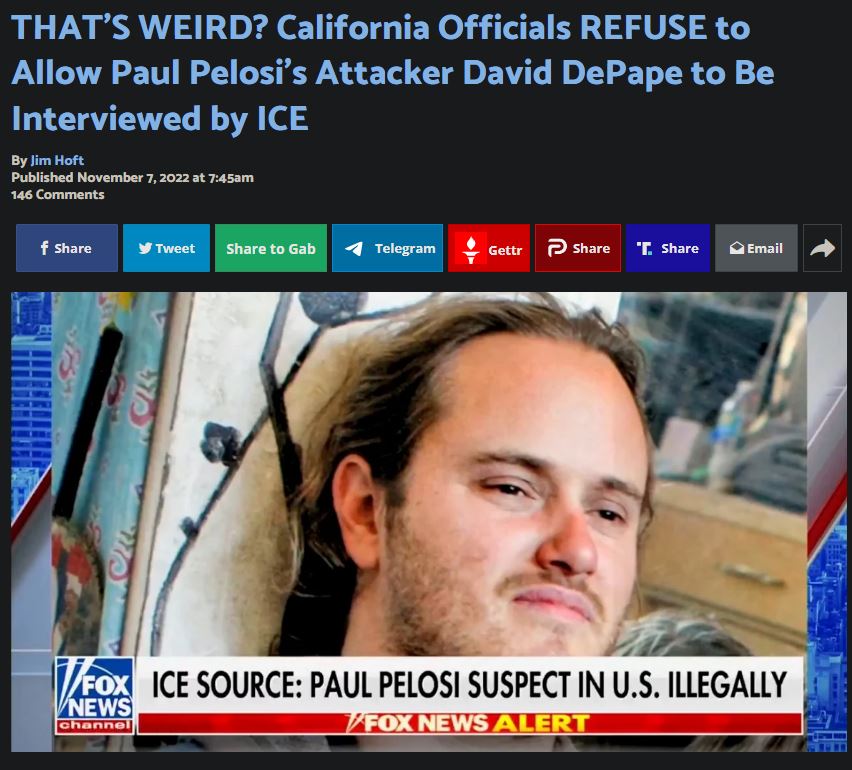Click the Email envelope icon

737,248
